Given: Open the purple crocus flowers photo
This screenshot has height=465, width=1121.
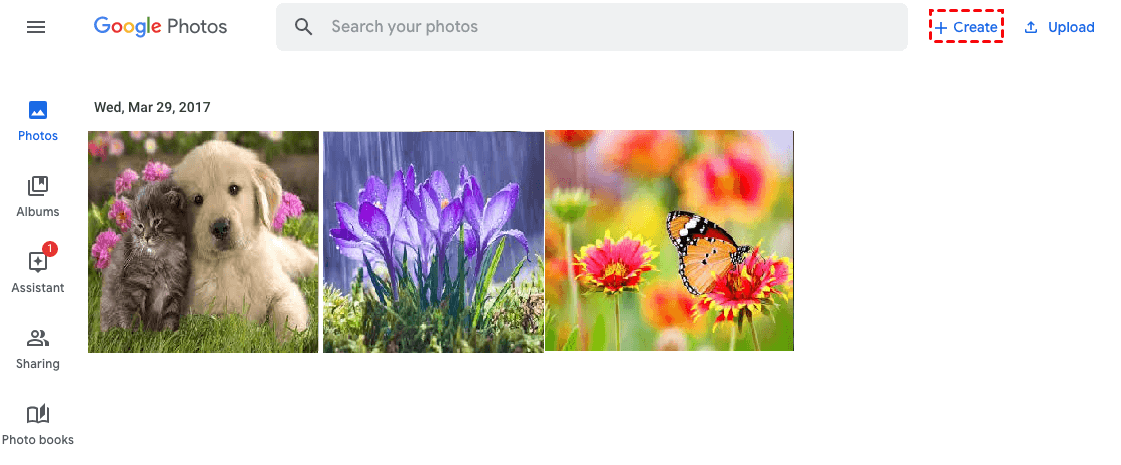Looking at the screenshot, I should pos(433,242).
